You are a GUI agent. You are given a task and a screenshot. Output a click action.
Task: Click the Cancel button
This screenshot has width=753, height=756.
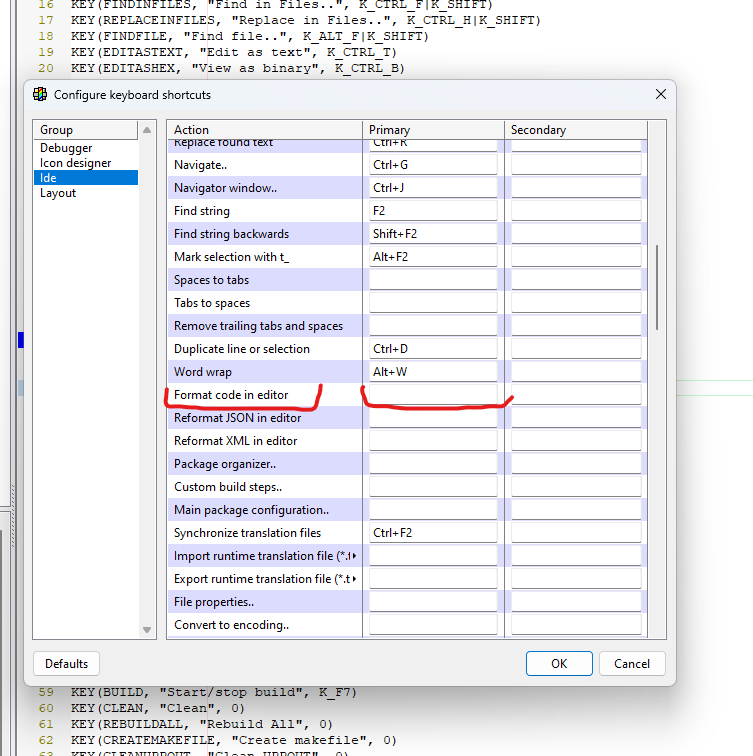(x=632, y=663)
